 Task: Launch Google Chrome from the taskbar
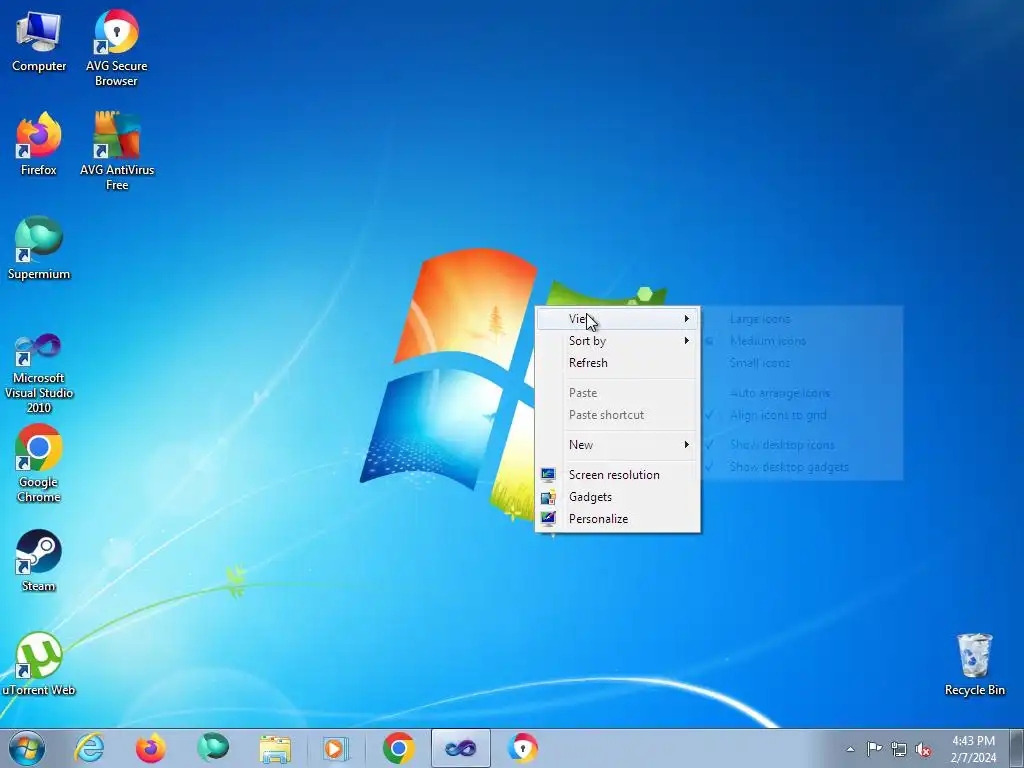(x=398, y=748)
